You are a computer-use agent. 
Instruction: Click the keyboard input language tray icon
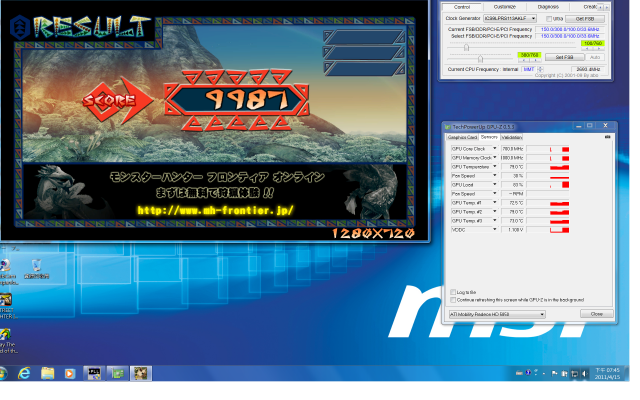(519, 373)
